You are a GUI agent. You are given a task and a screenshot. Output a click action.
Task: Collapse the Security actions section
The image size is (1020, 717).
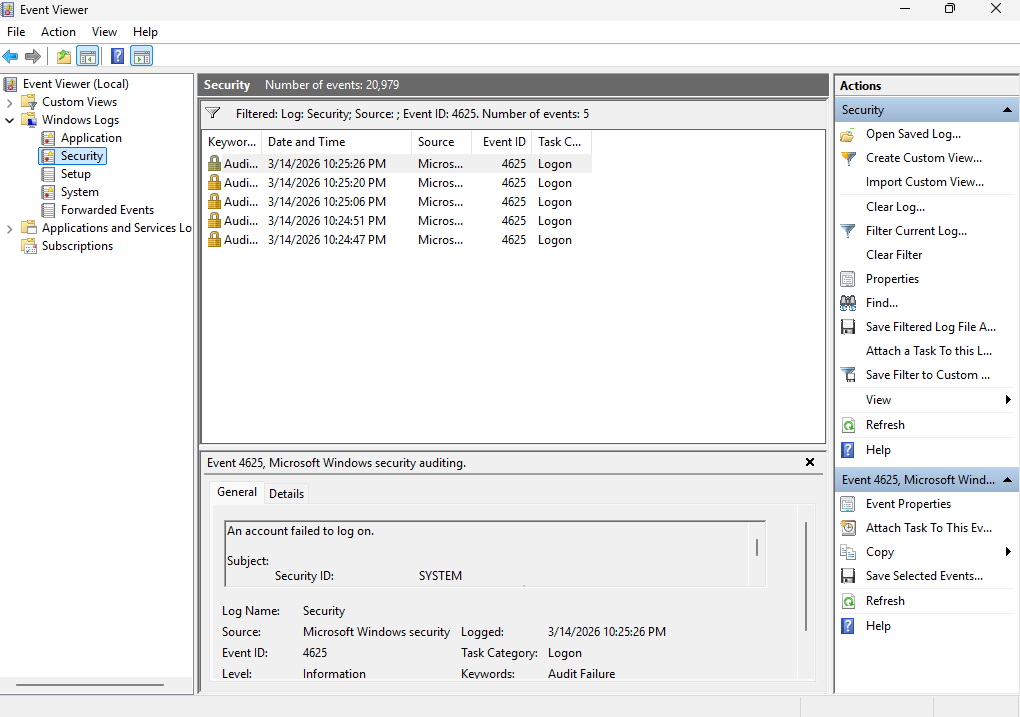1008,109
